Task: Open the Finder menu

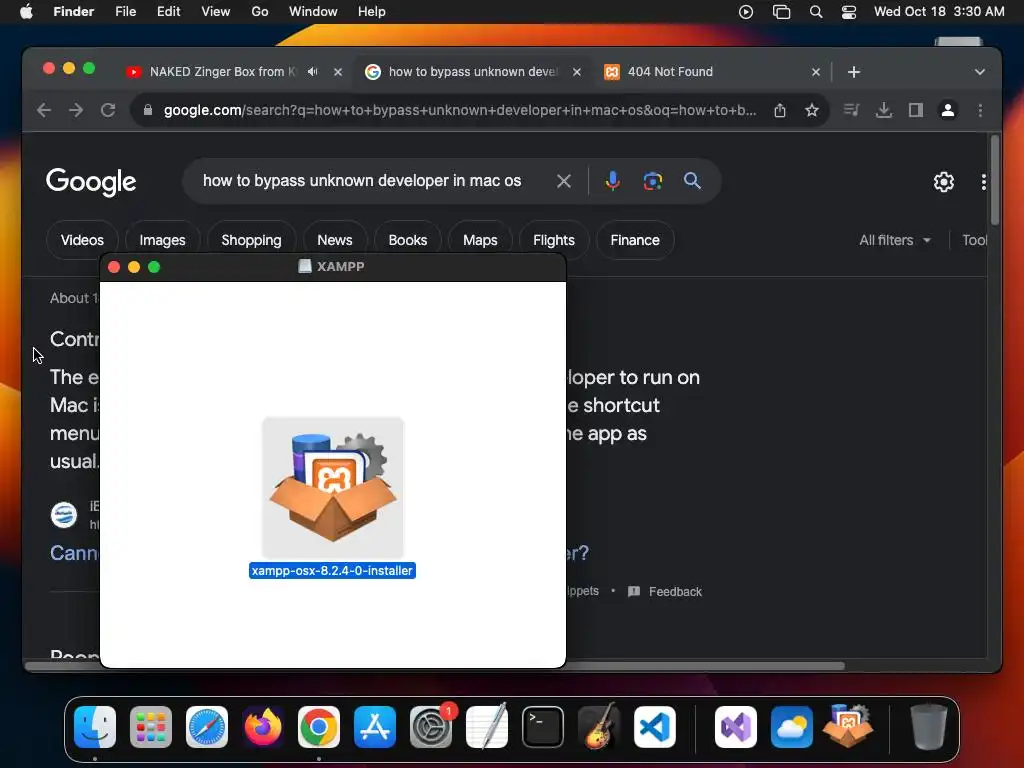Action: click(x=74, y=12)
